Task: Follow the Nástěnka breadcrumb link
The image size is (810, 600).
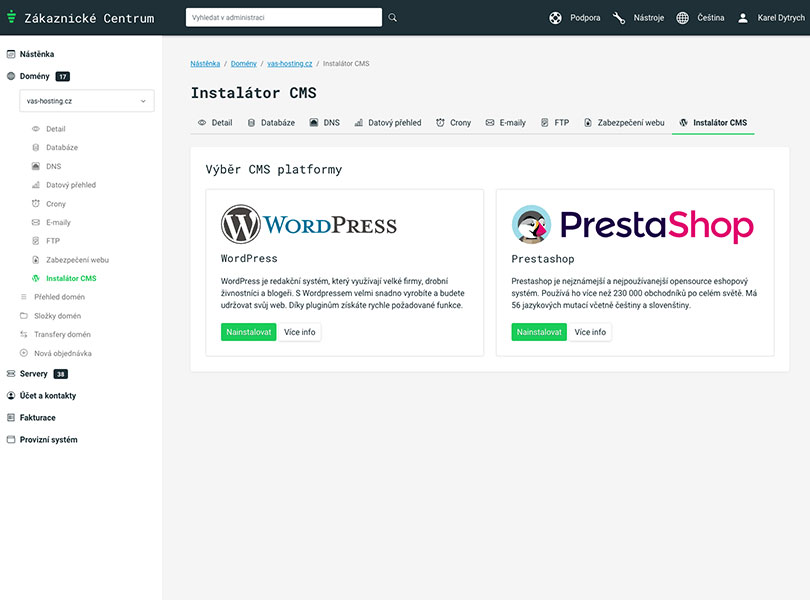Action: click(205, 64)
